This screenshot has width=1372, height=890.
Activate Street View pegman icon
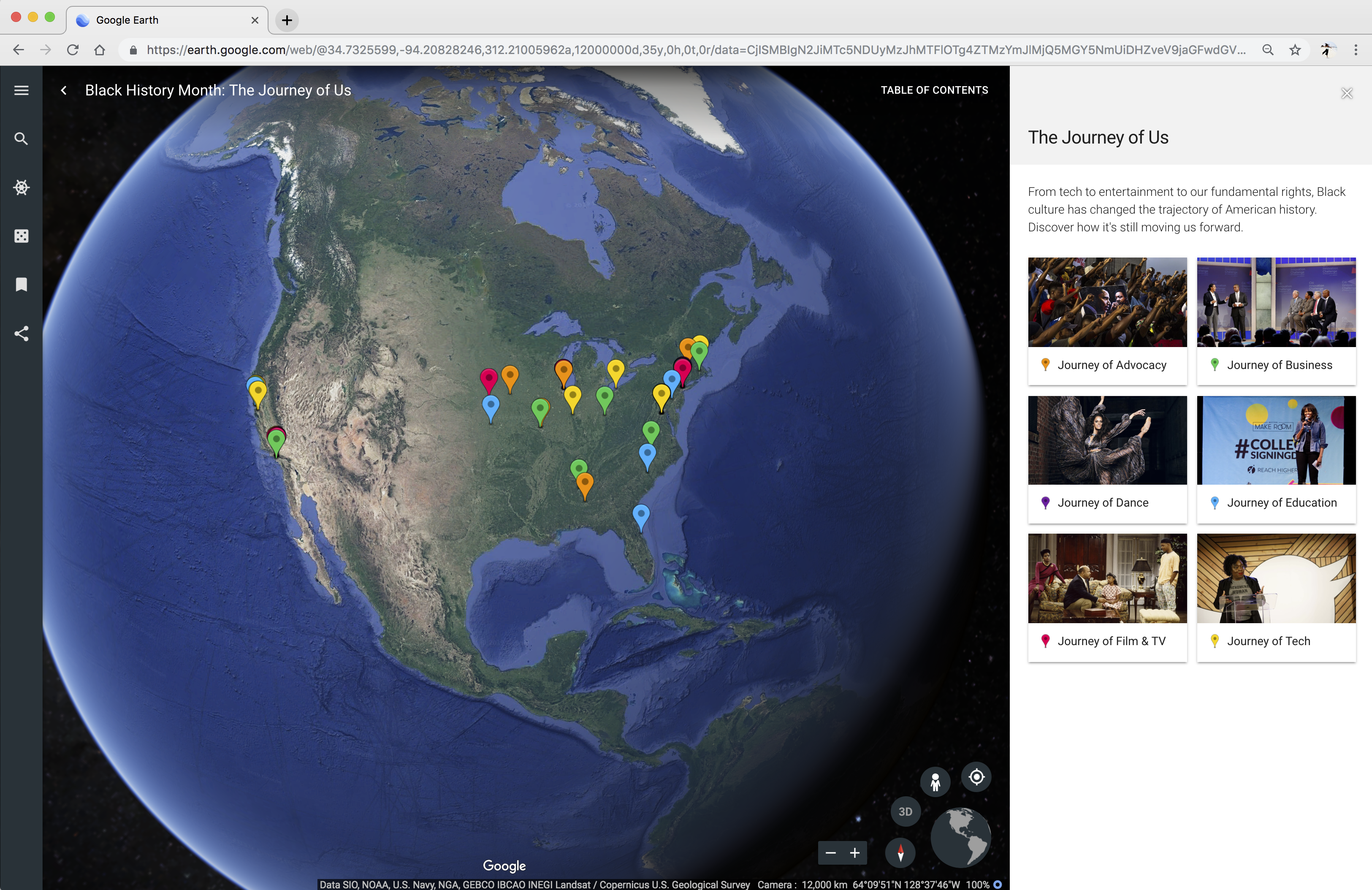click(935, 782)
